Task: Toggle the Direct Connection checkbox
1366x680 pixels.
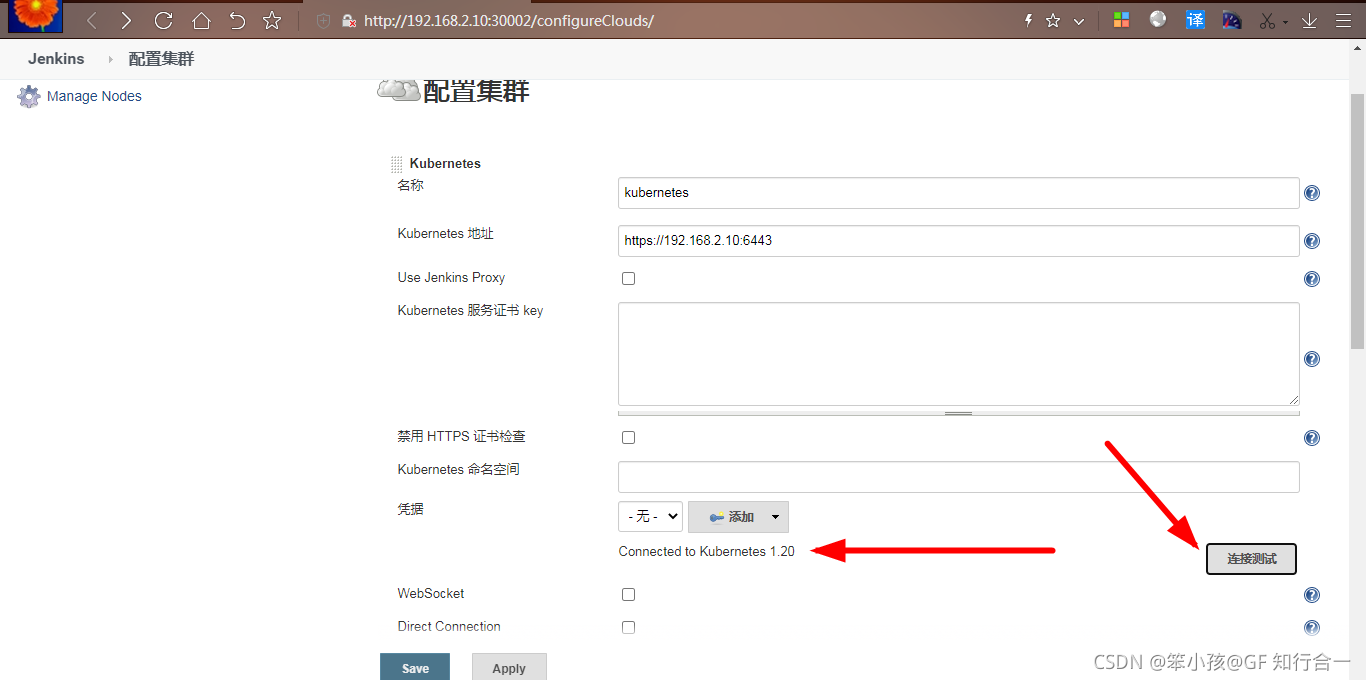Action: 628,627
